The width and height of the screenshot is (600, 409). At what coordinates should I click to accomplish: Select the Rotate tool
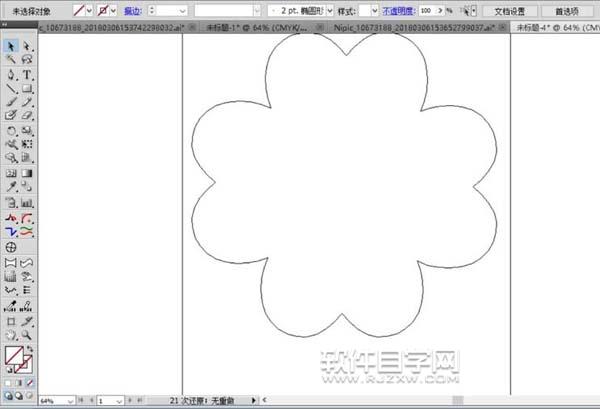11,131
